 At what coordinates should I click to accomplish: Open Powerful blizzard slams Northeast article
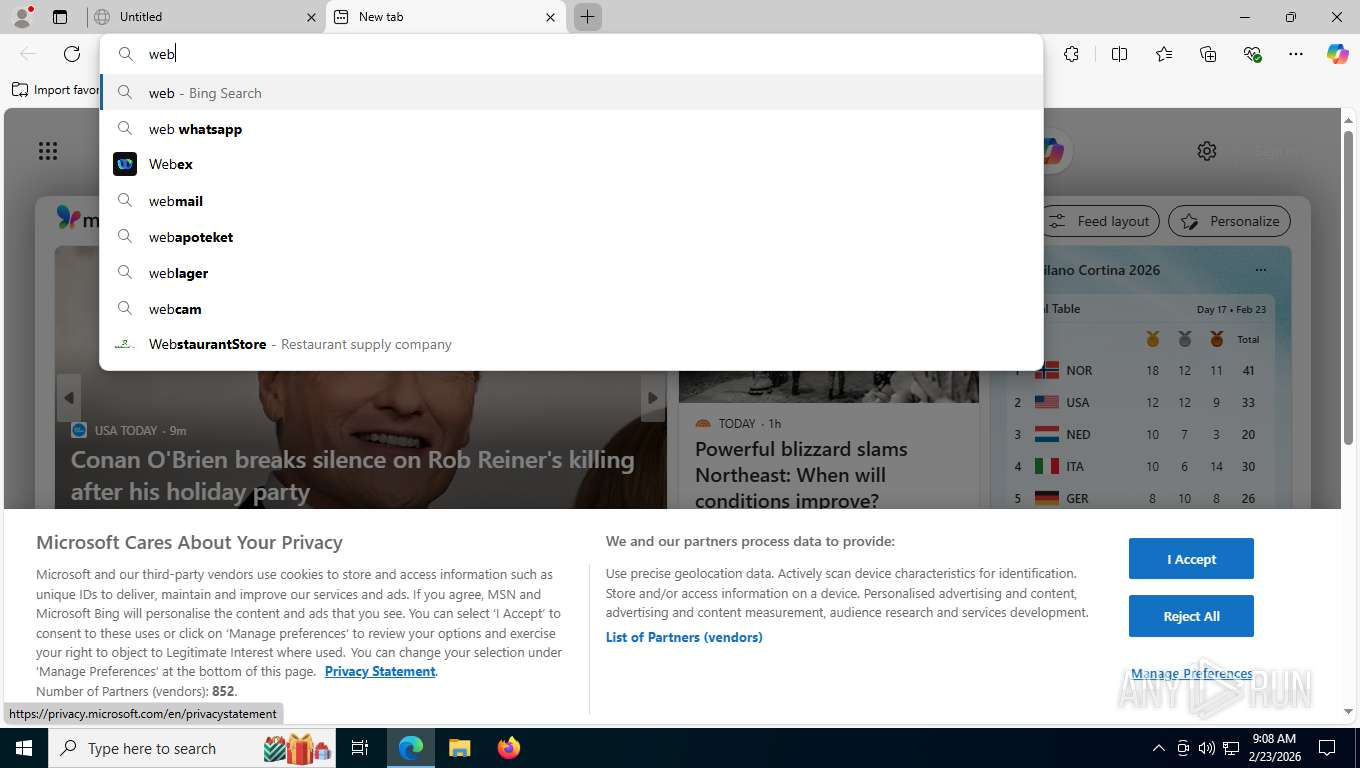click(801, 475)
